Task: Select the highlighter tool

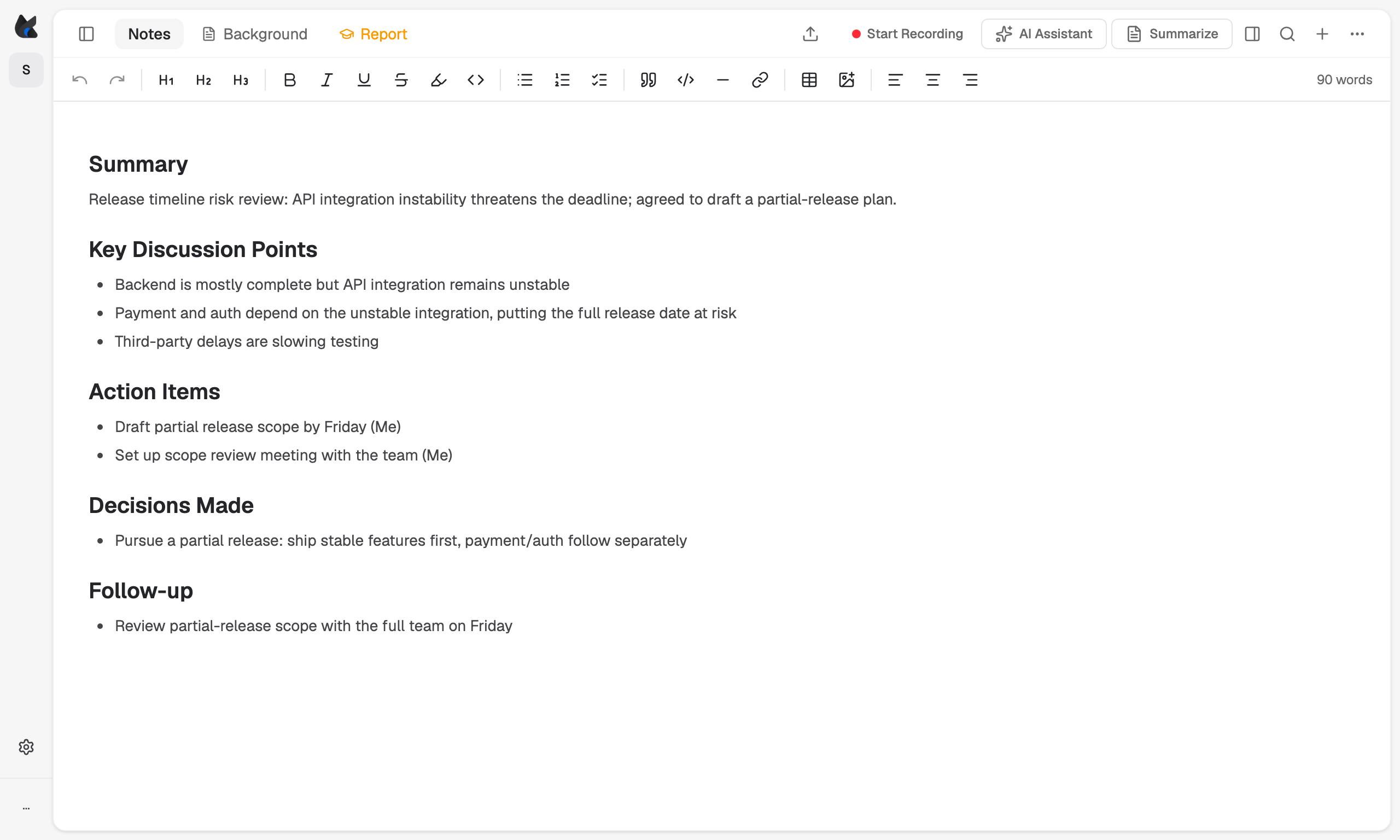Action: 439,80
